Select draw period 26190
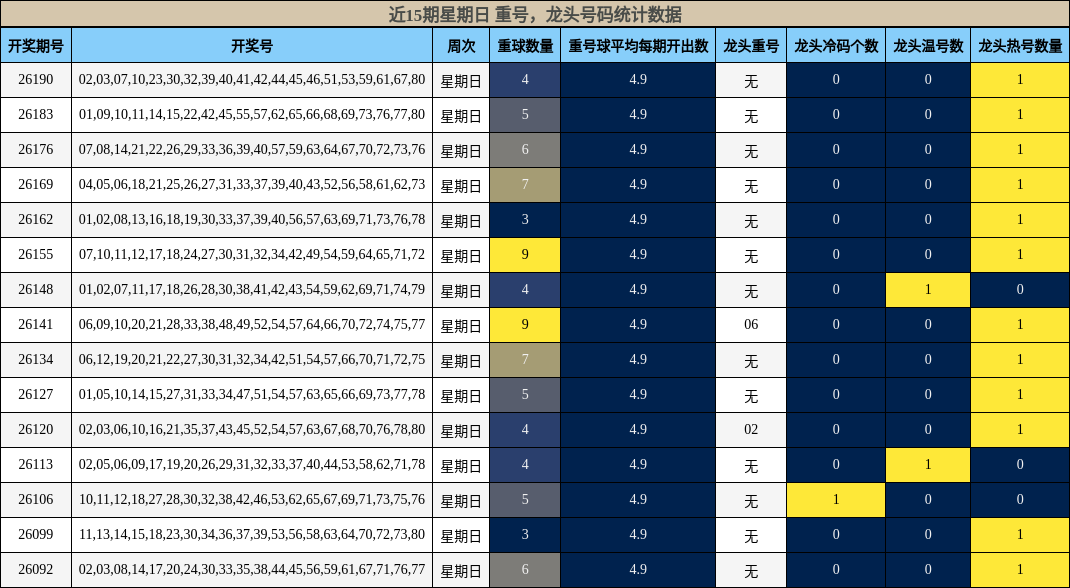Viewport: 1070px width, 588px height. pos(36,80)
